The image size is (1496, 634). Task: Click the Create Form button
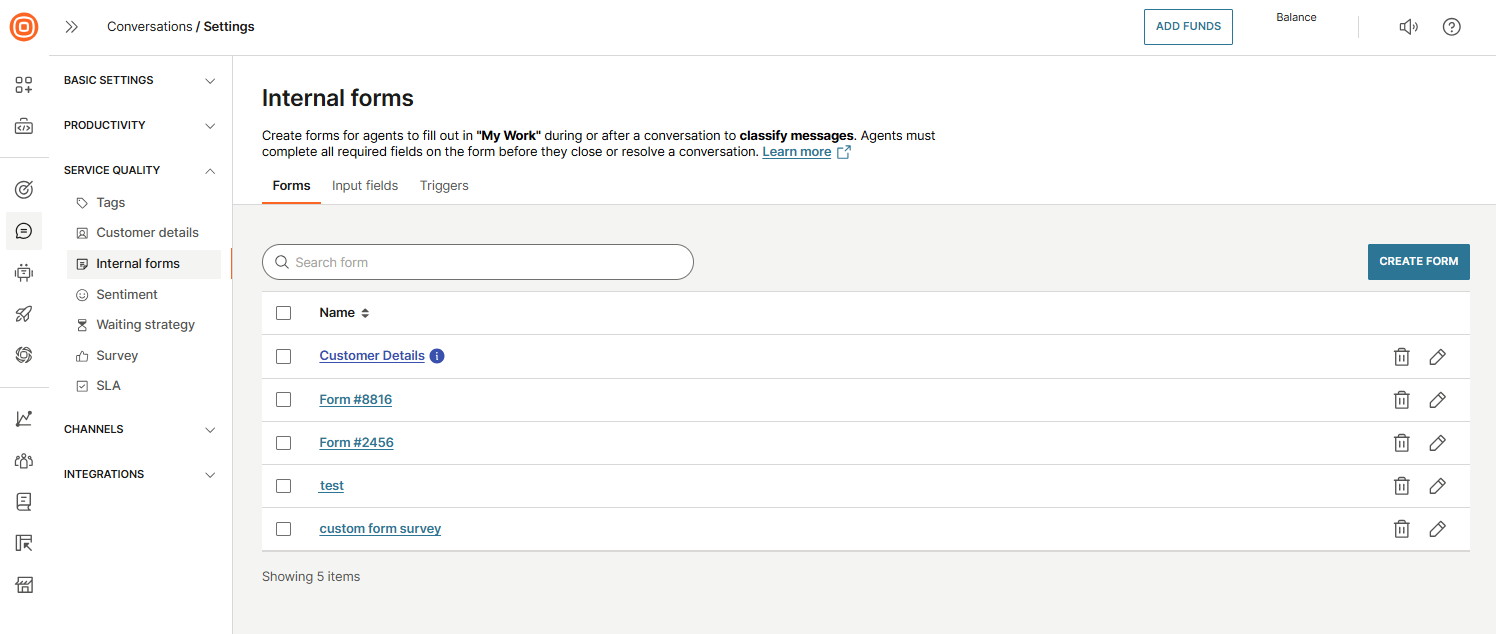[1418, 261]
